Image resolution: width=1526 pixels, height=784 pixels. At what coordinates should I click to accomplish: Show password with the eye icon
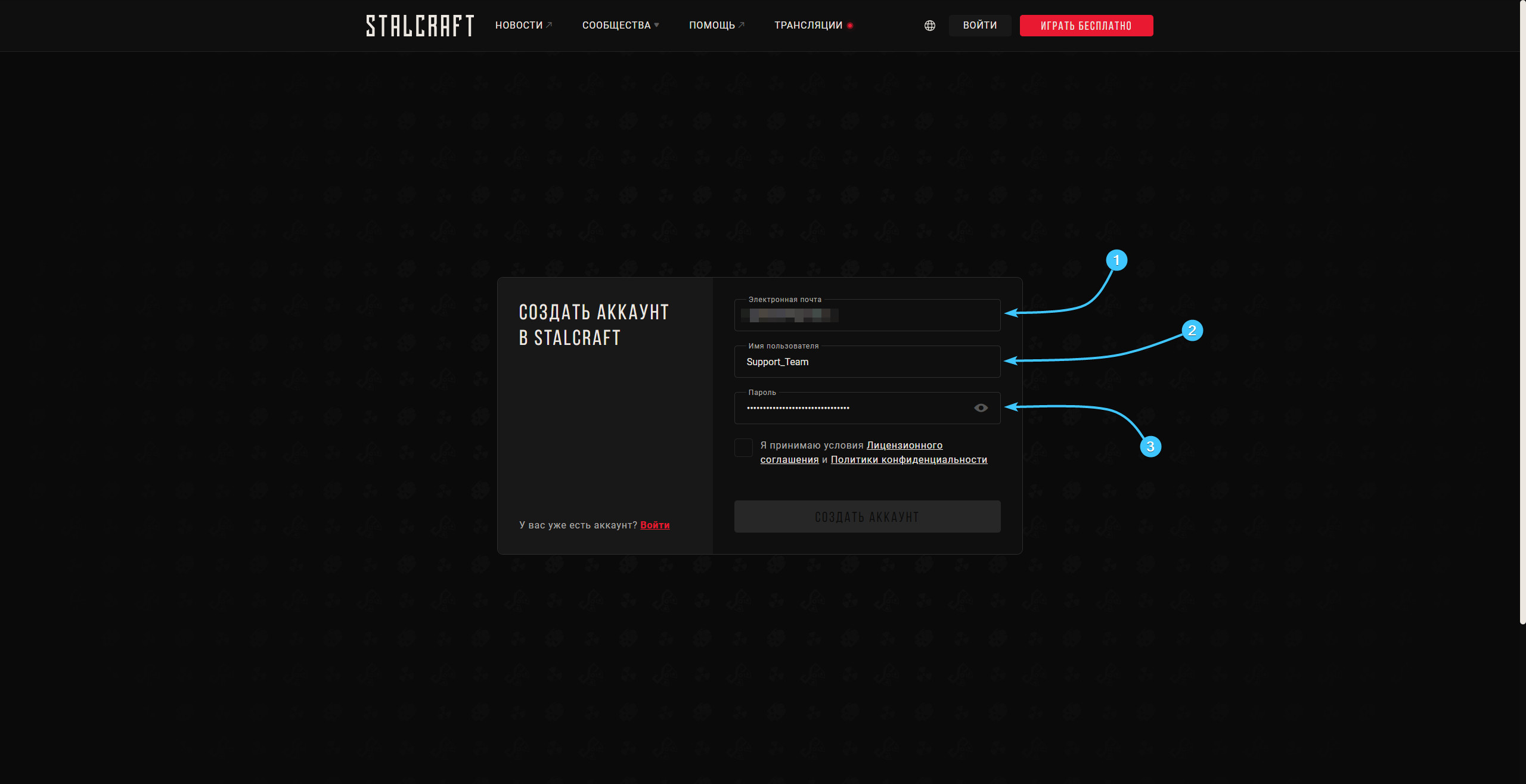(981, 408)
